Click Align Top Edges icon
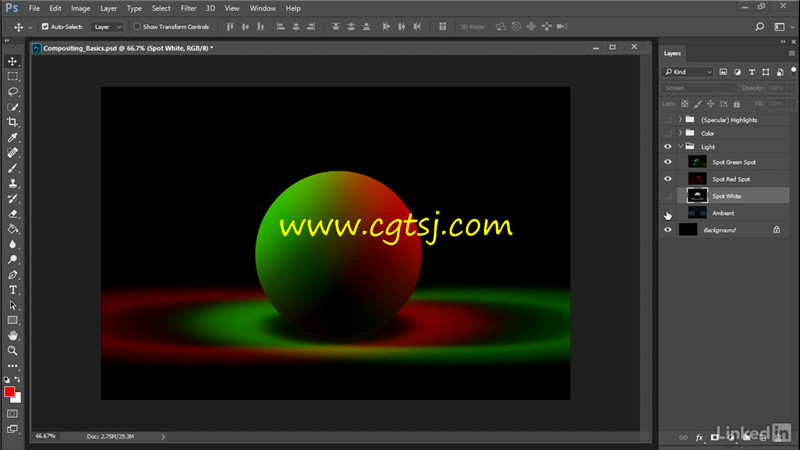Screen dimensions: 800x450 [230, 27]
